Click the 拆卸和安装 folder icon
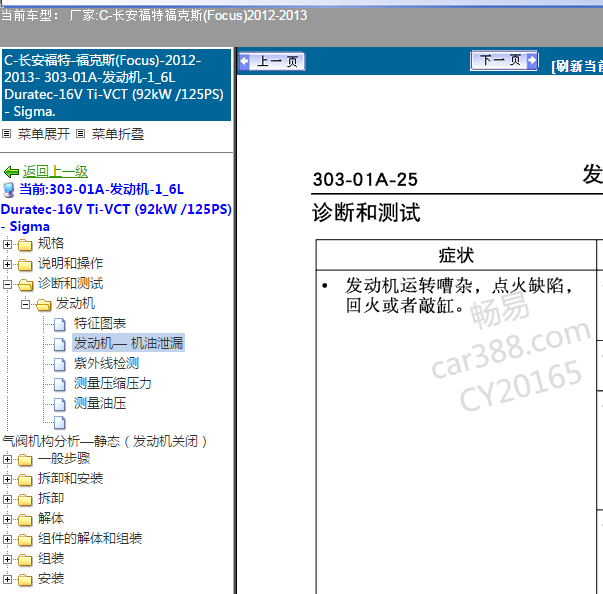 click(25, 479)
